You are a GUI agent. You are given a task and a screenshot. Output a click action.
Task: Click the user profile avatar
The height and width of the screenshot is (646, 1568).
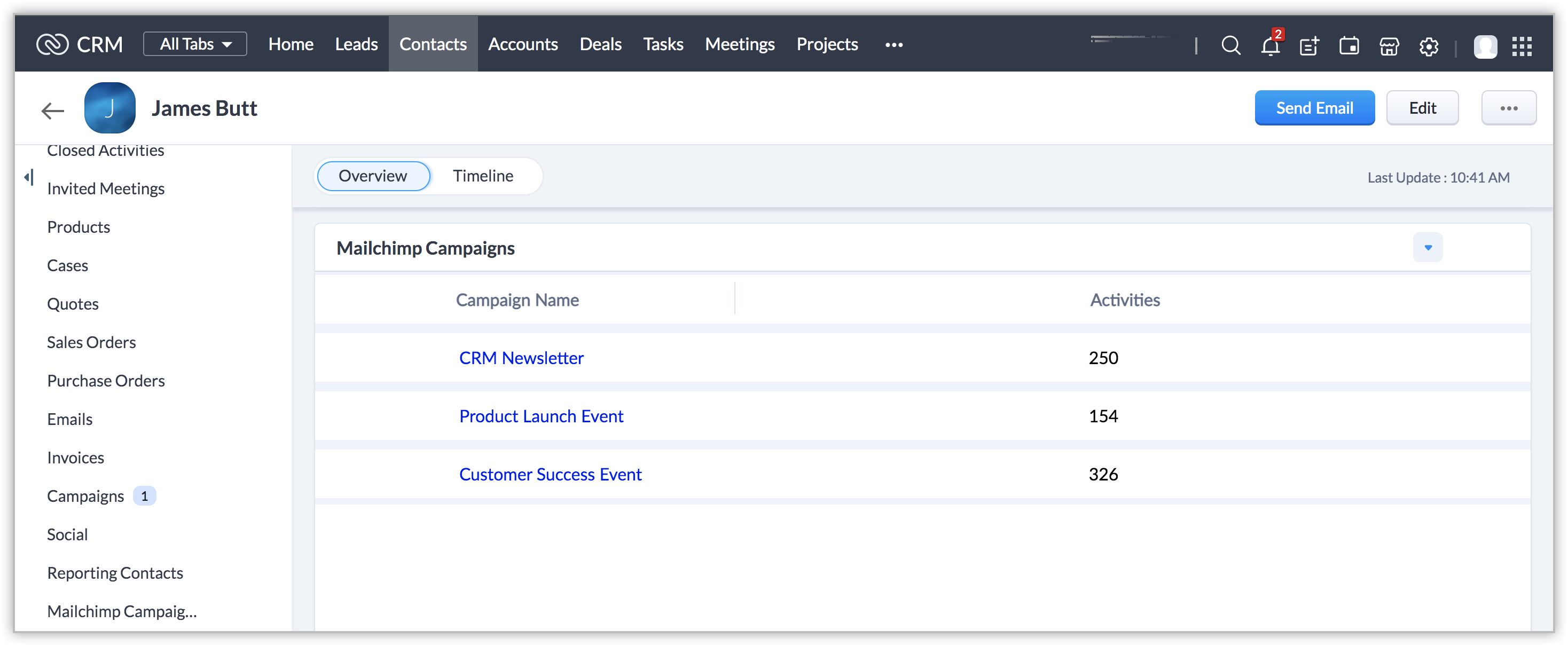pos(1485,46)
